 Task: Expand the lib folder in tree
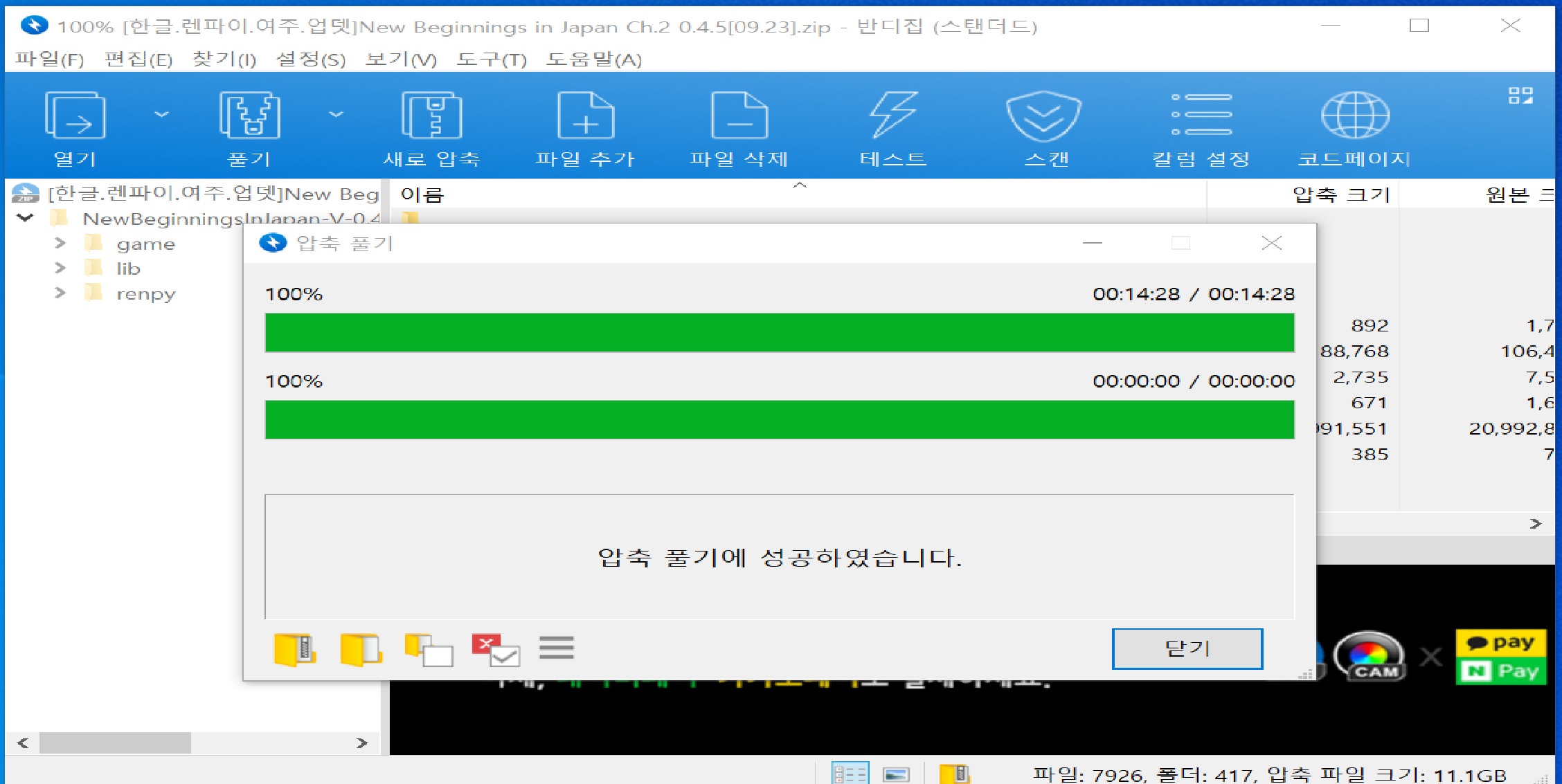coord(60,268)
